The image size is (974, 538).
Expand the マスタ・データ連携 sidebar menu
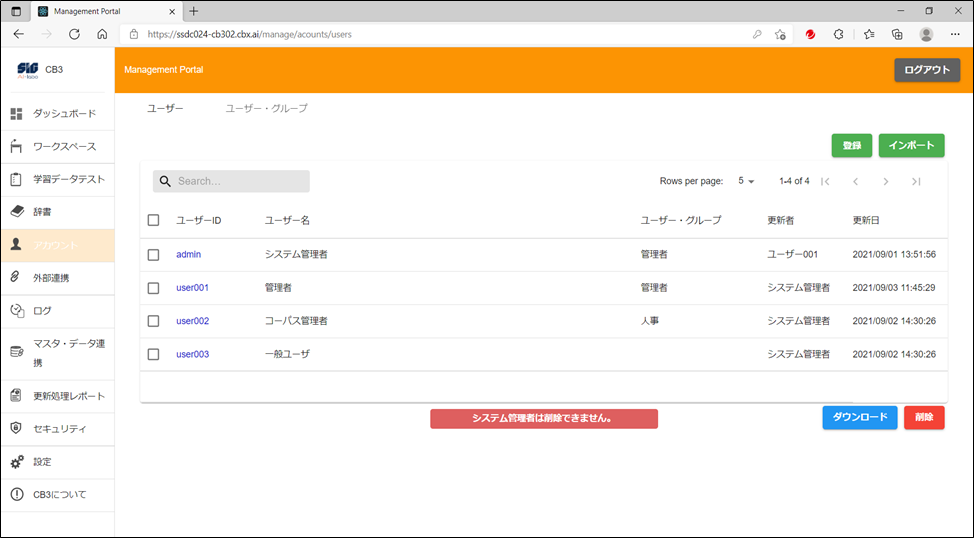68,352
